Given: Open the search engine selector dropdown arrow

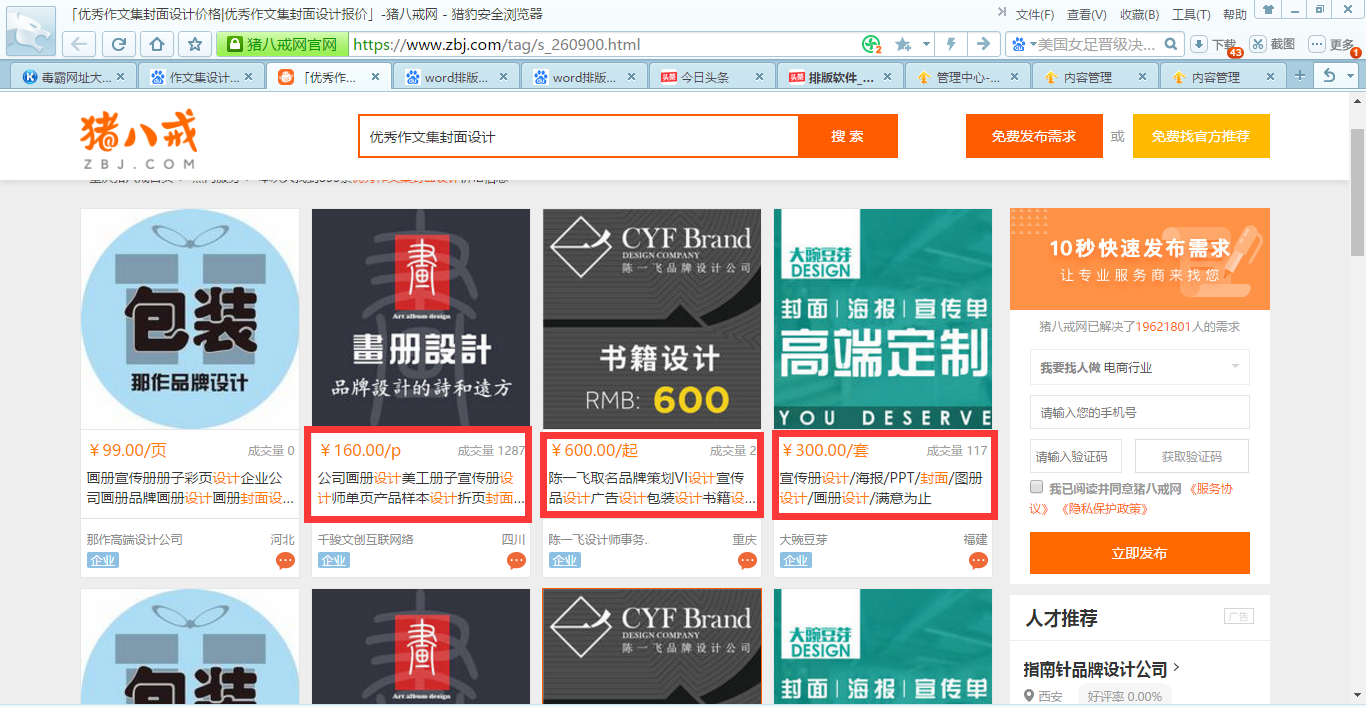Looking at the screenshot, I should pos(1029,45).
